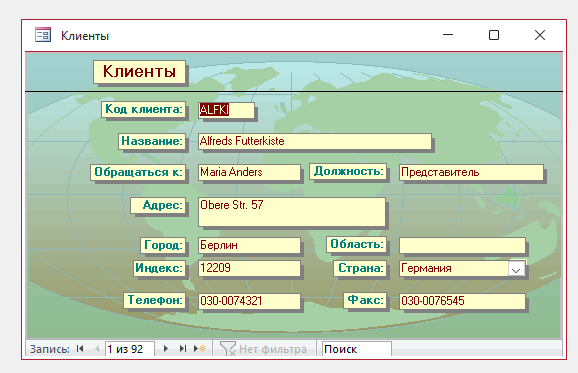
Task: Close the Клиенты window
Action: [x=540, y=35]
